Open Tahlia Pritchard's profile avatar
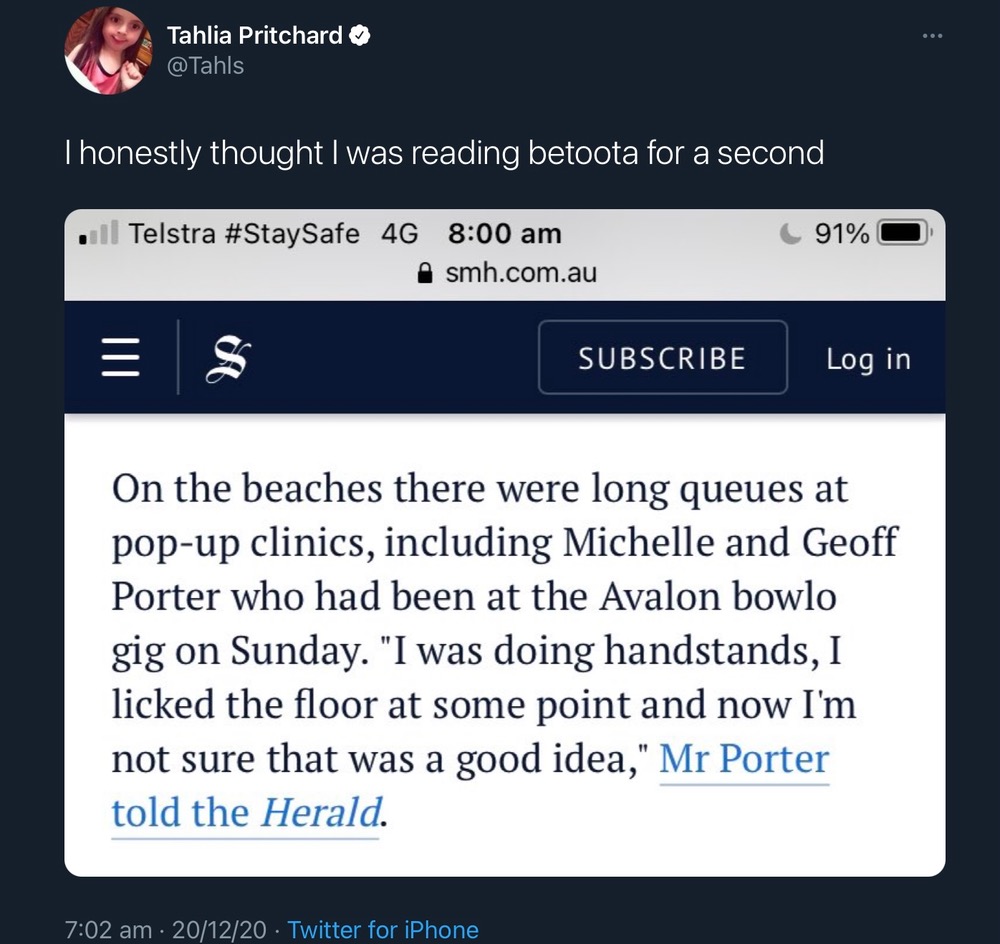 pyautogui.click(x=108, y=51)
